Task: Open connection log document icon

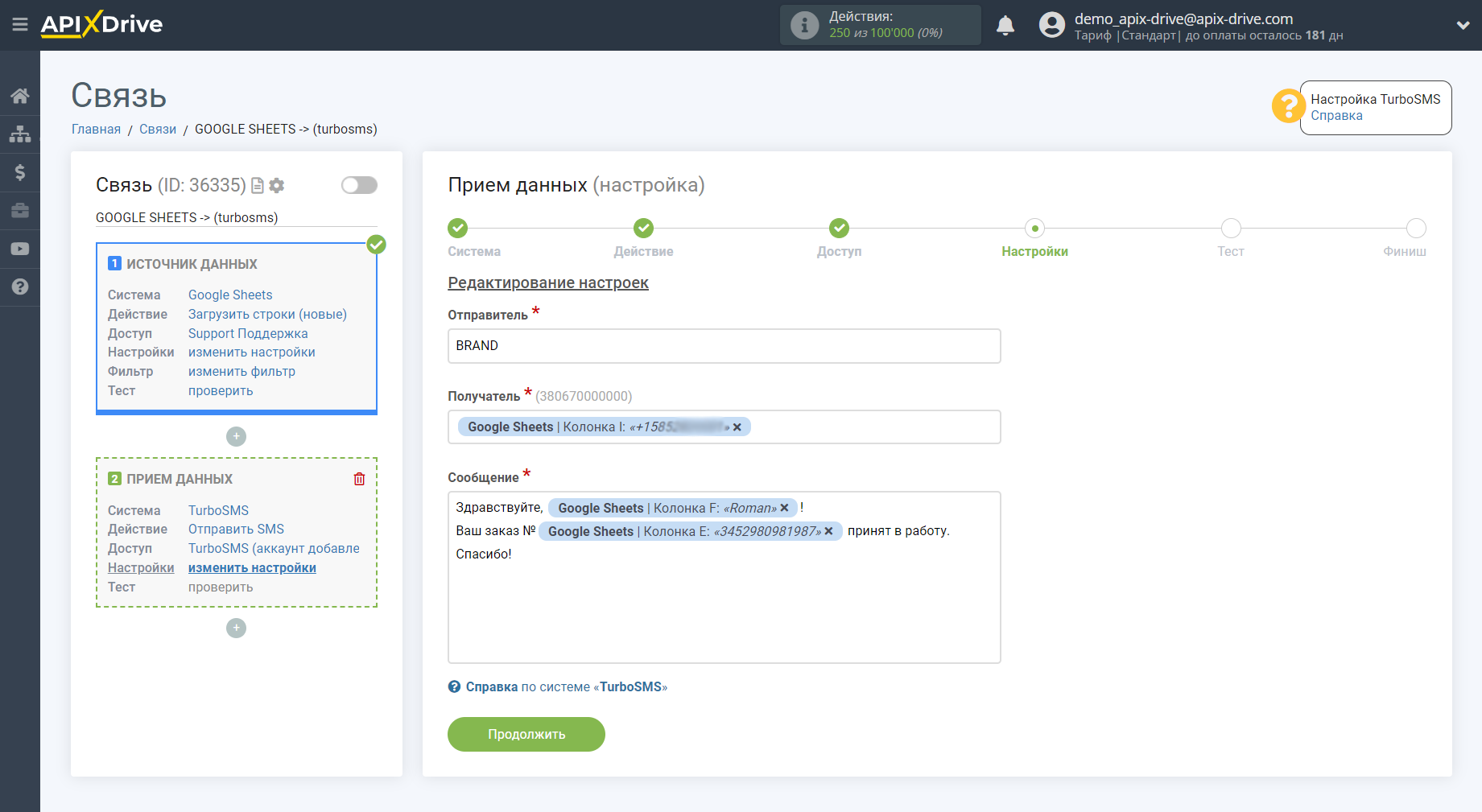Action: (258, 186)
